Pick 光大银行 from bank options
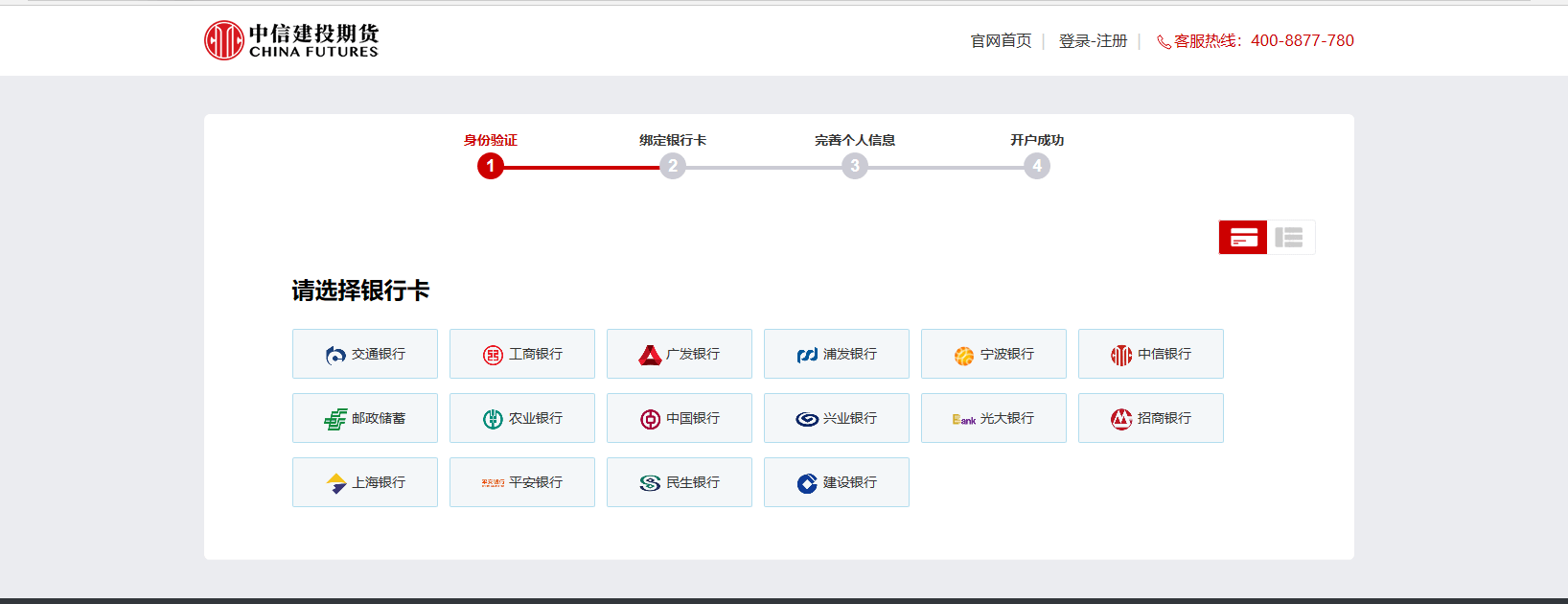 point(994,418)
